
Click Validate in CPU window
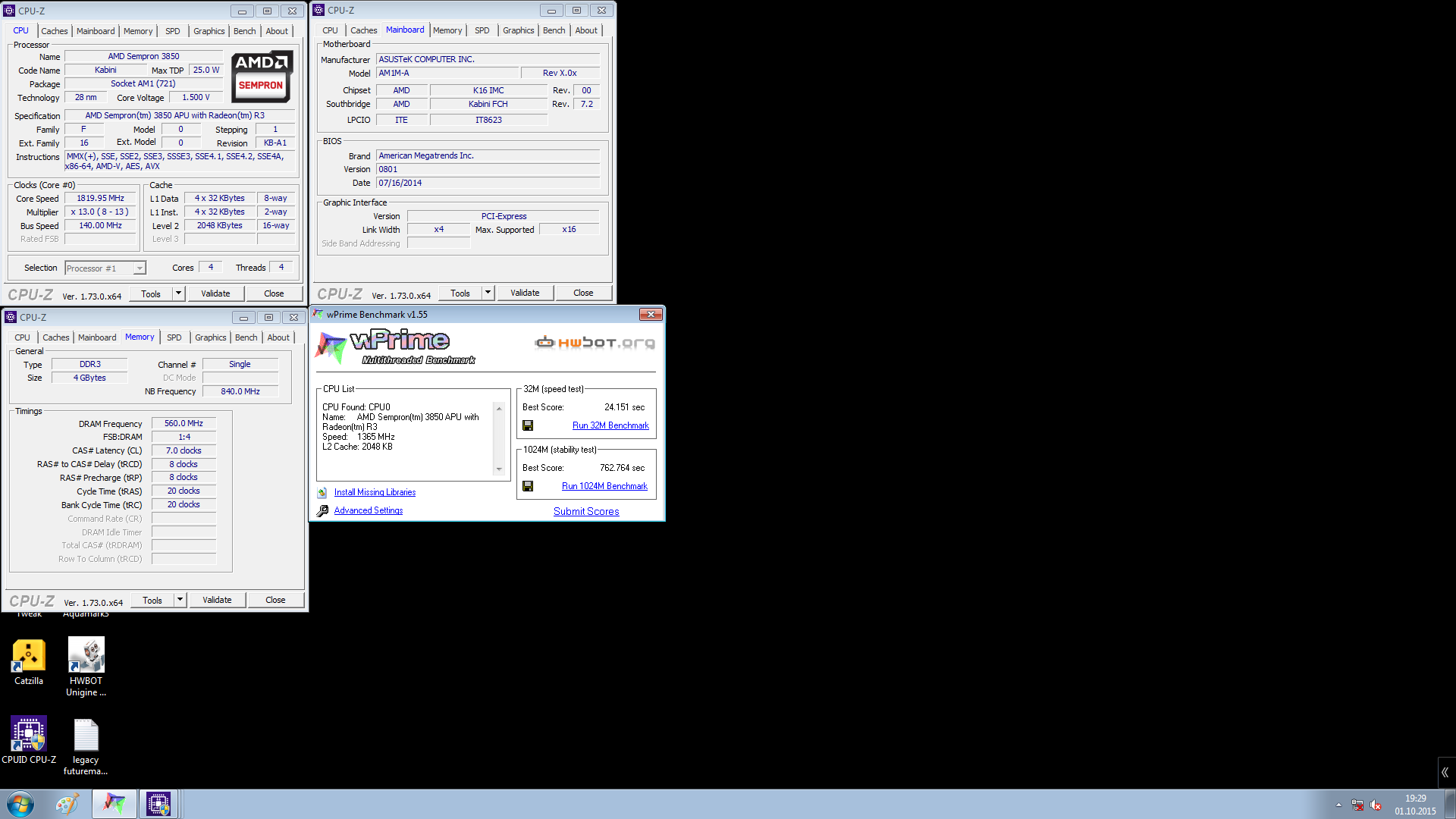[x=215, y=293]
